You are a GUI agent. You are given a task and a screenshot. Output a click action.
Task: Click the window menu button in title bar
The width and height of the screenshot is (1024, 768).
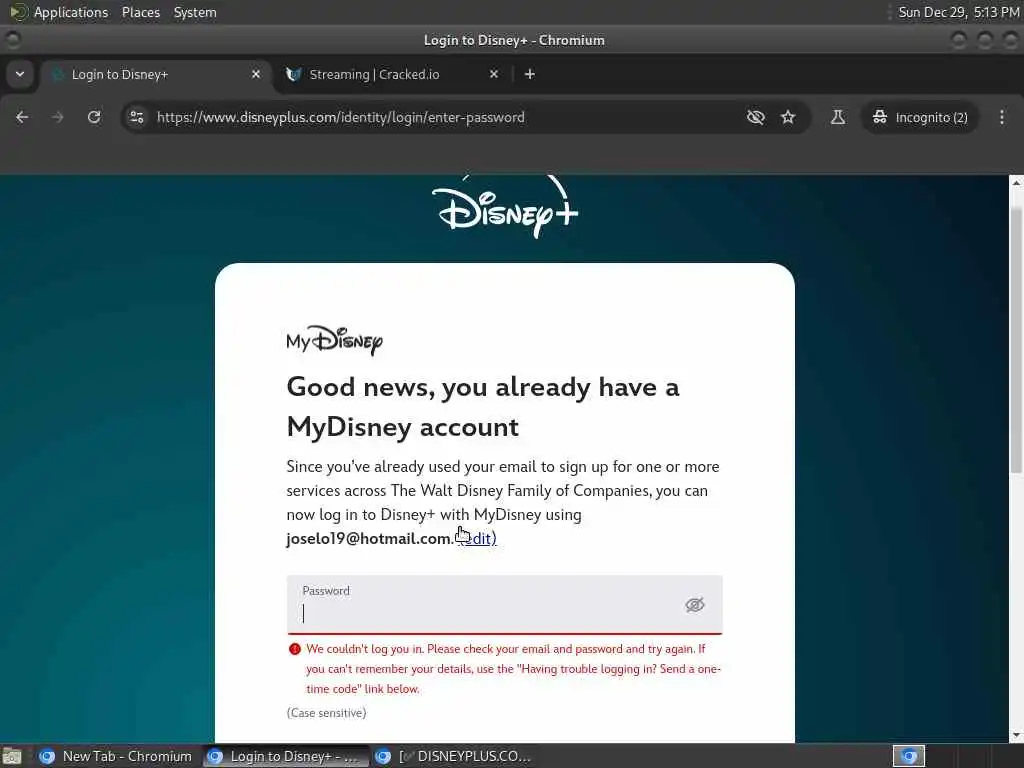point(12,40)
